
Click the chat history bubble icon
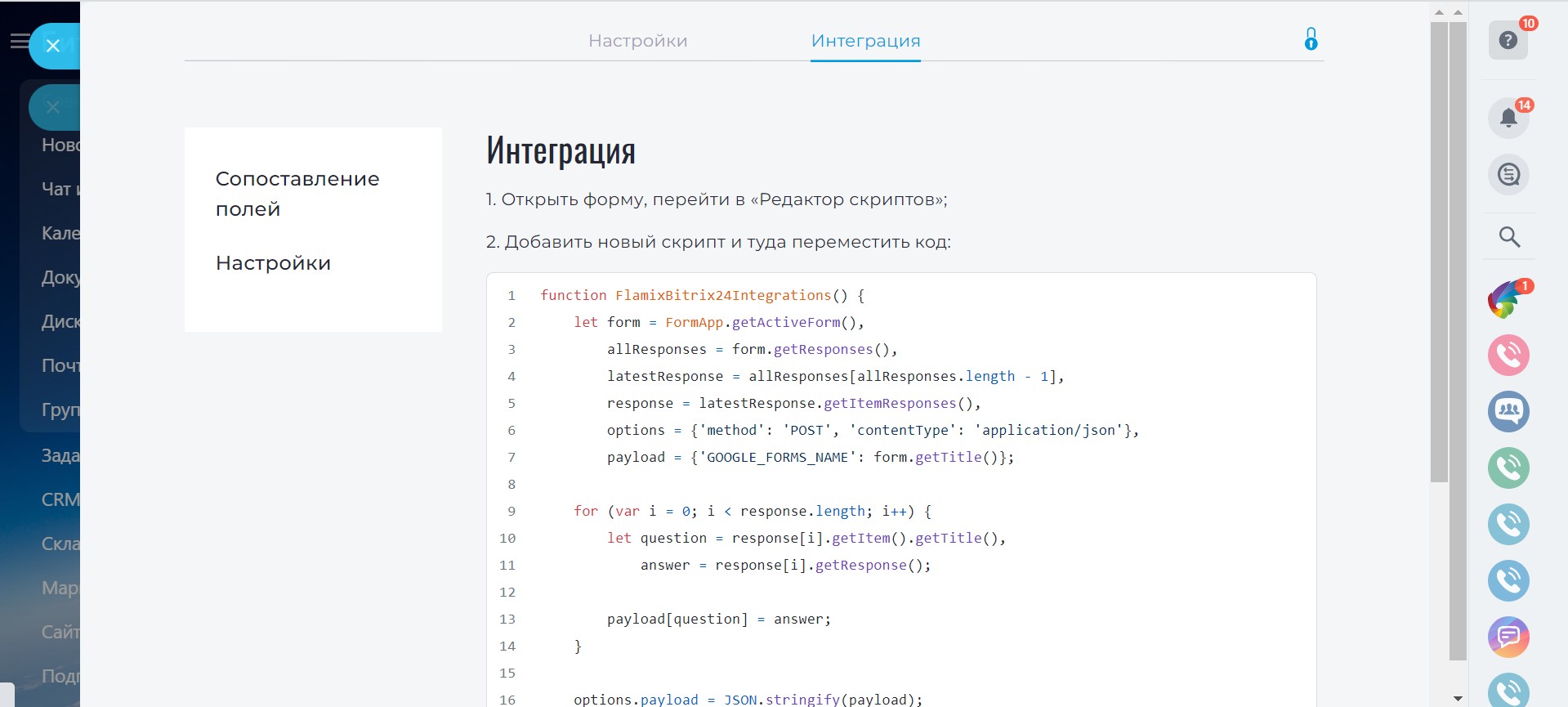pyautogui.click(x=1508, y=174)
